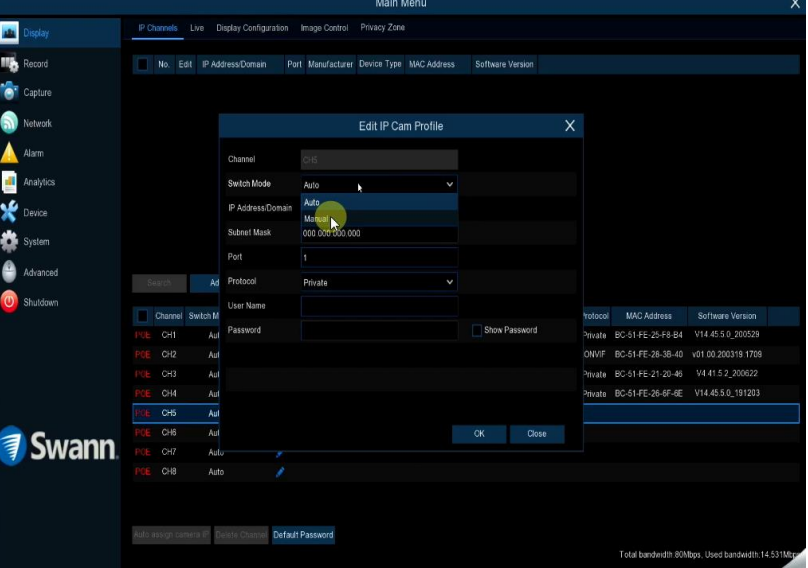
Task: Click the Shutdown power icon
Action: [x=10, y=302]
